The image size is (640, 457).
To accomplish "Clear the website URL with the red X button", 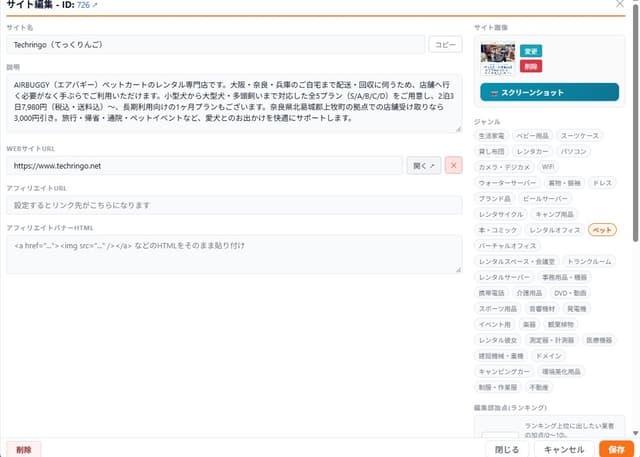I will (453, 166).
